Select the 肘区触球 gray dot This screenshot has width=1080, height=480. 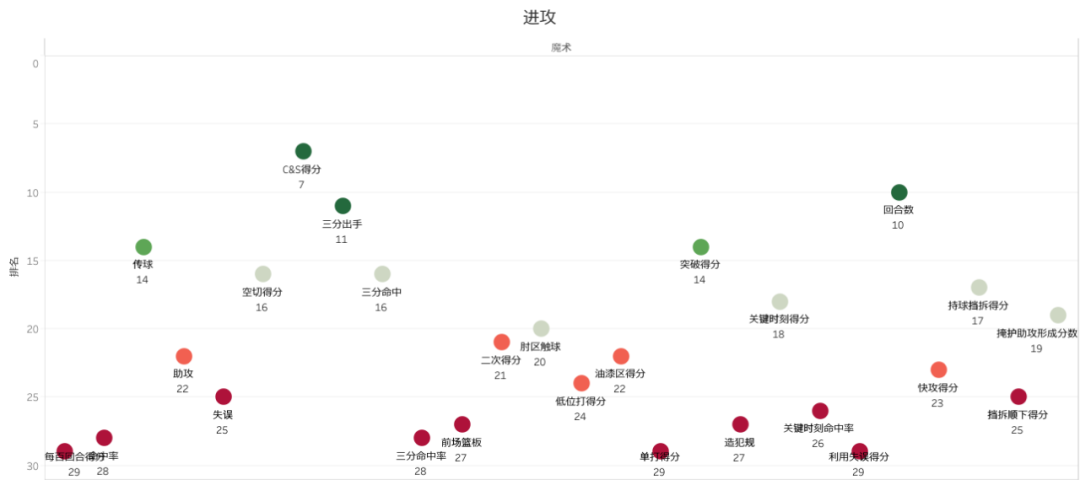(x=541, y=328)
